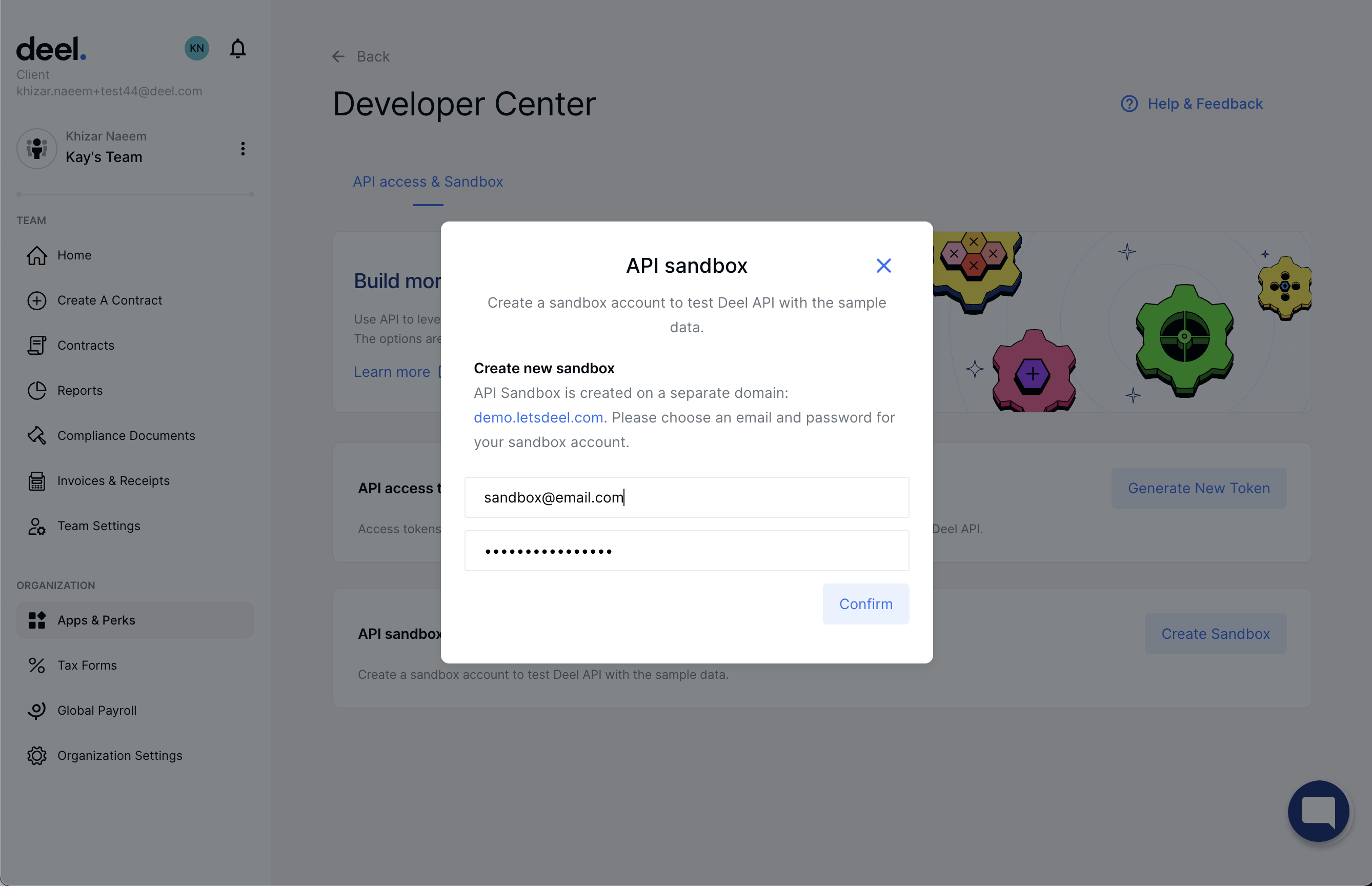Screen dimensions: 1372x886
Task: Click the Invoices & Receipts icon
Action: pyautogui.click(x=37, y=481)
